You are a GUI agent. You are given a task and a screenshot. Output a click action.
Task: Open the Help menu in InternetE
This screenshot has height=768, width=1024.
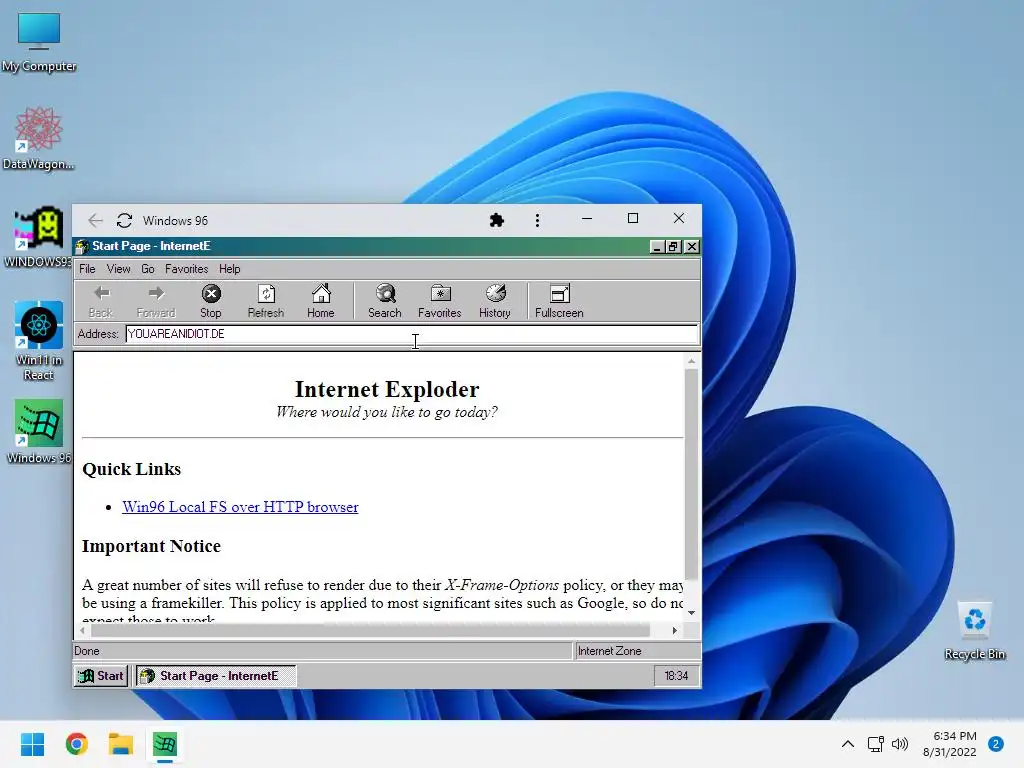coord(229,269)
